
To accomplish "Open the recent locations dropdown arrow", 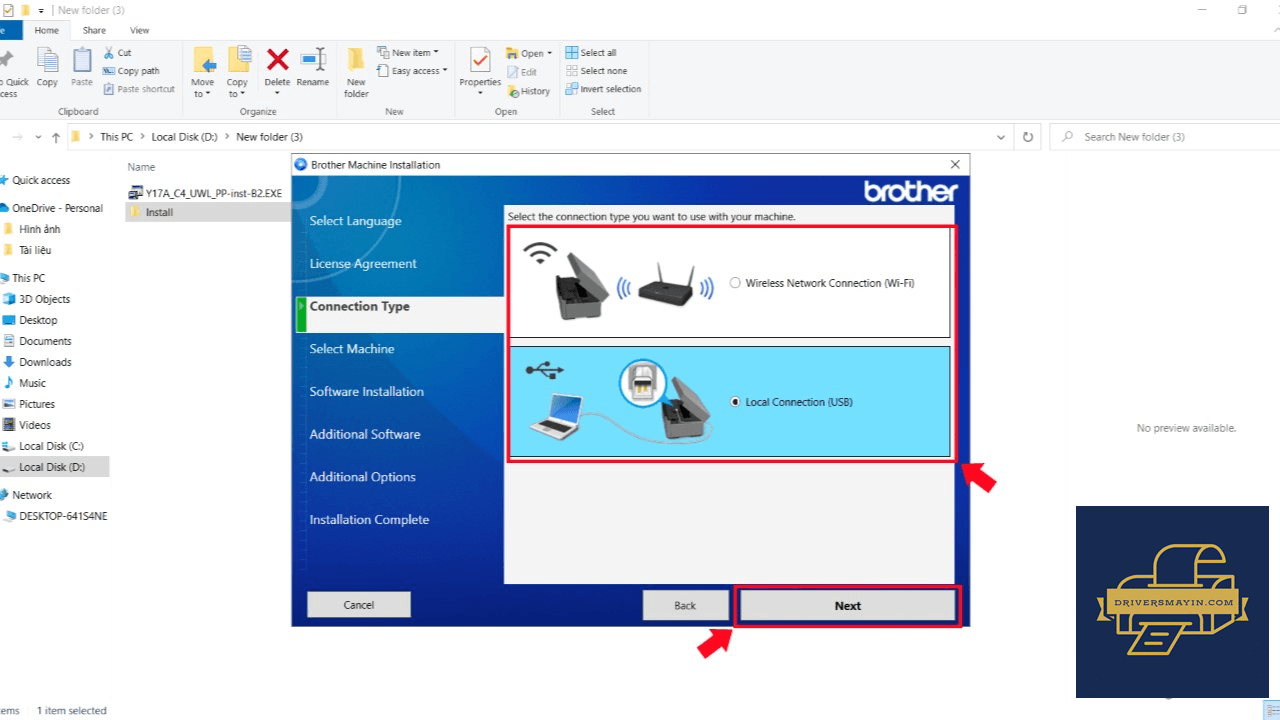I will pos(39,137).
